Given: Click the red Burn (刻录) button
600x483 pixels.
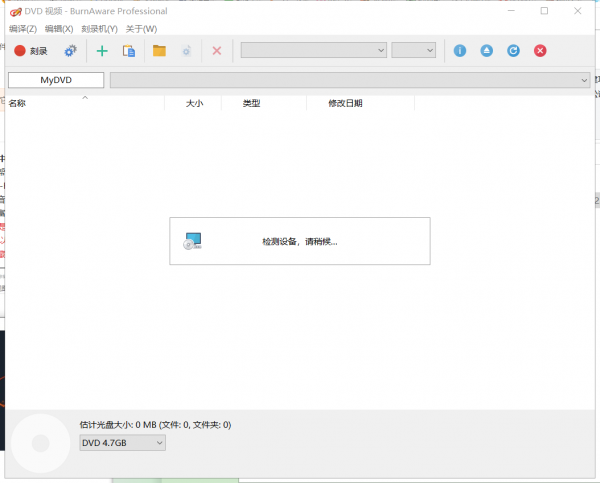Looking at the screenshot, I should pyautogui.click(x=31, y=51).
